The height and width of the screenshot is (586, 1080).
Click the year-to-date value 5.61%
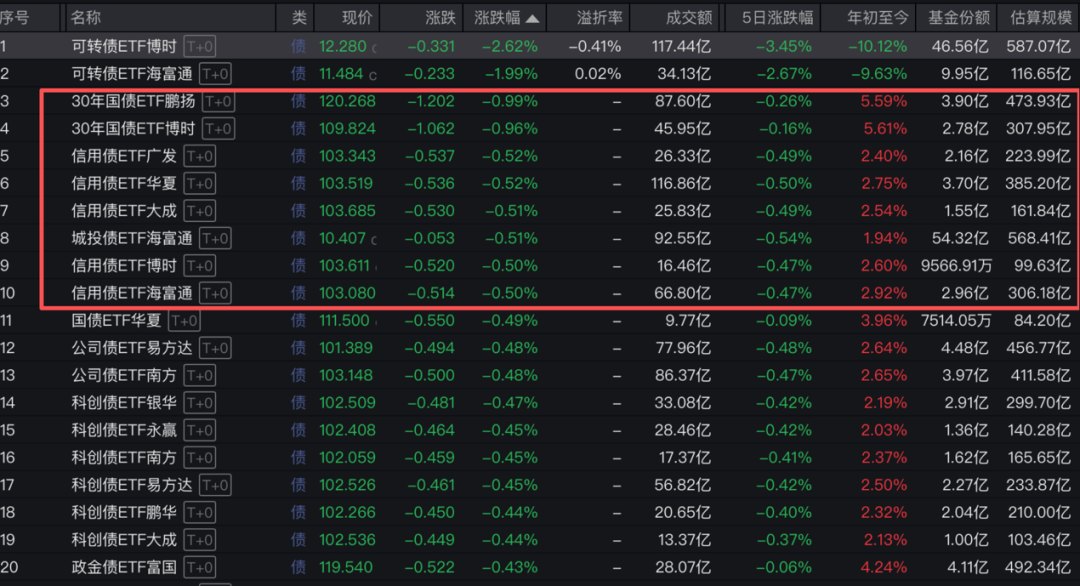885,129
